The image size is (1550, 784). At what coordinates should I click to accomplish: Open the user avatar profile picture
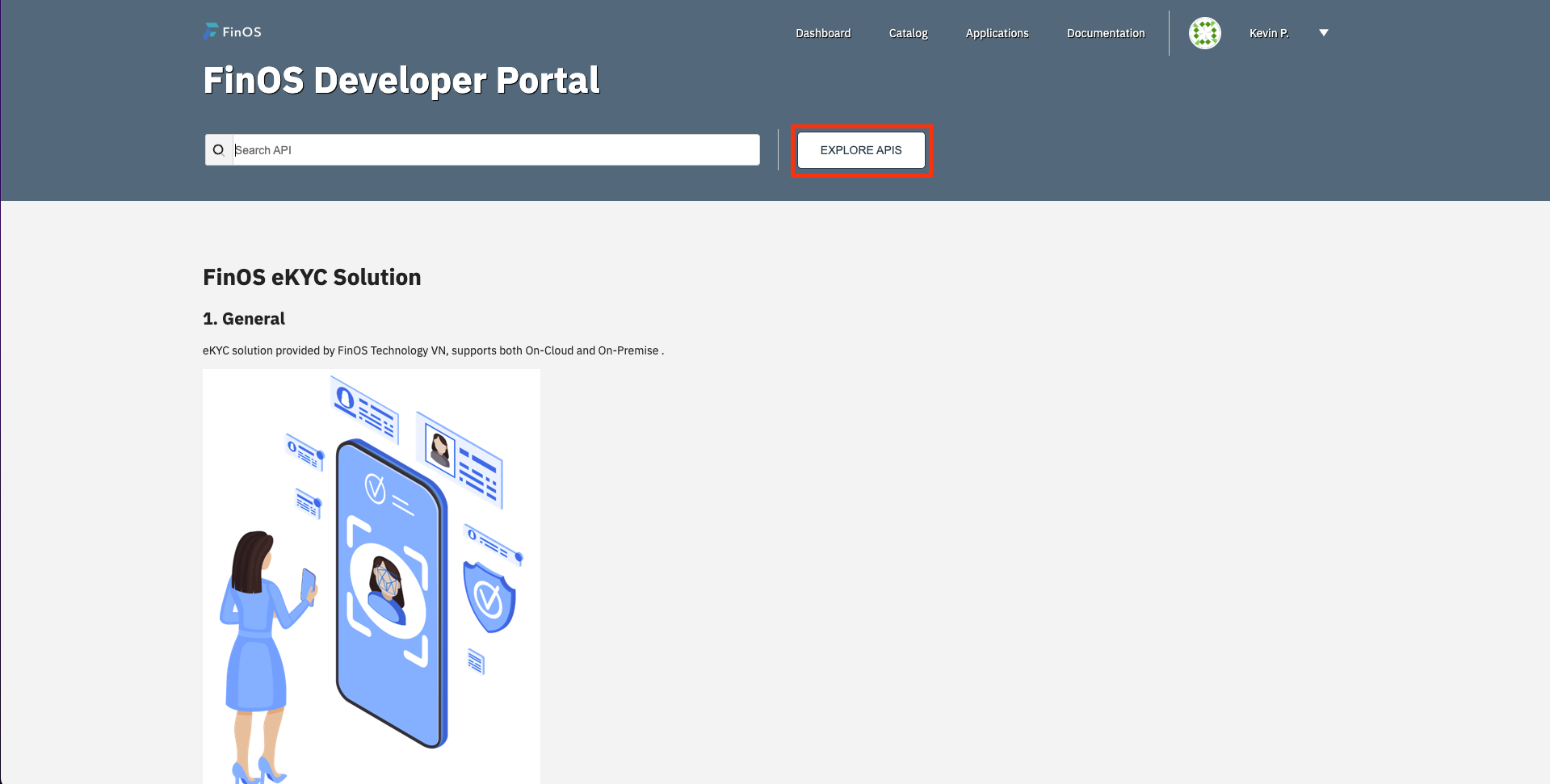[1204, 33]
